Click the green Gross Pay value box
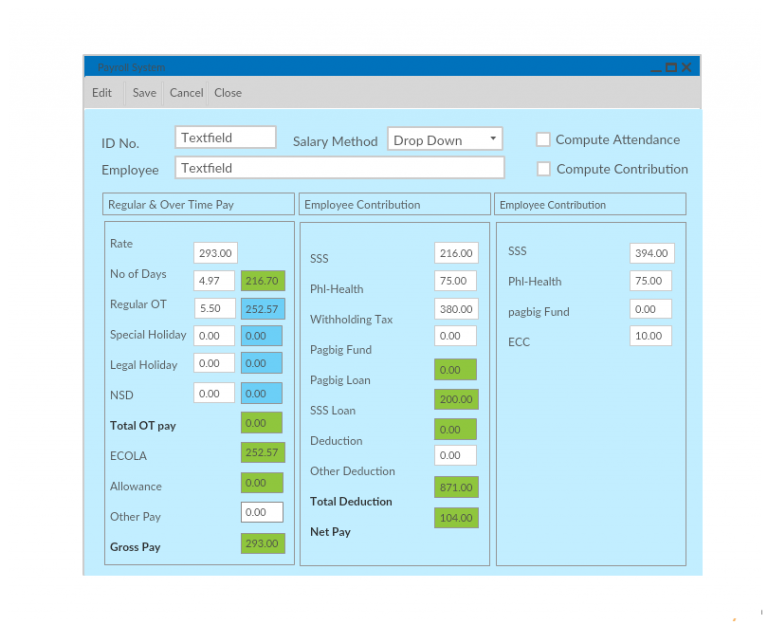 point(262,544)
